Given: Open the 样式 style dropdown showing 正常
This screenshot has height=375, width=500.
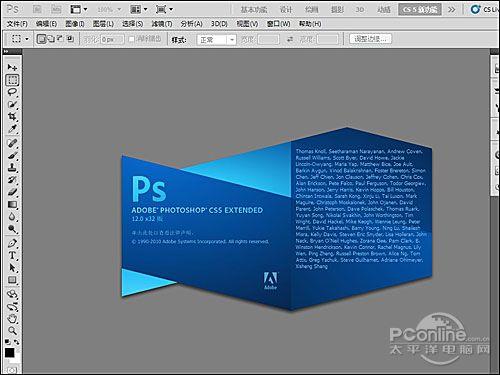Looking at the screenshot, I should pyautogui.click(x=216, y=40).
